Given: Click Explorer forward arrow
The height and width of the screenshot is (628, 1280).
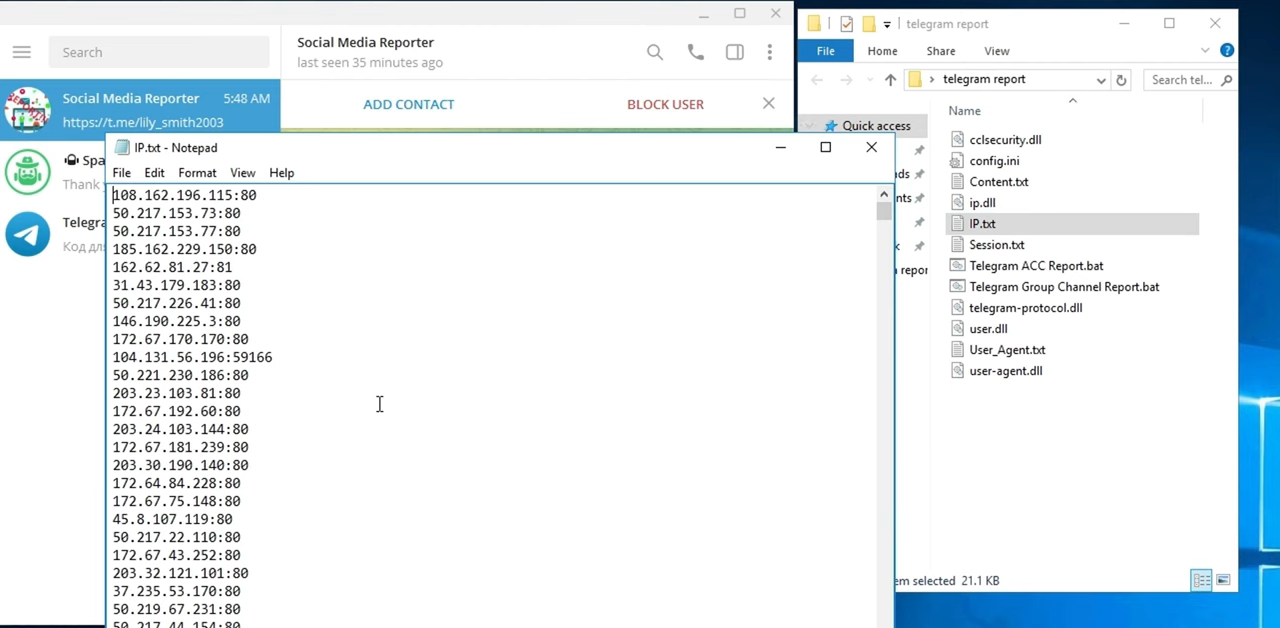Looking at the screenshot, I should pos(846,80).
